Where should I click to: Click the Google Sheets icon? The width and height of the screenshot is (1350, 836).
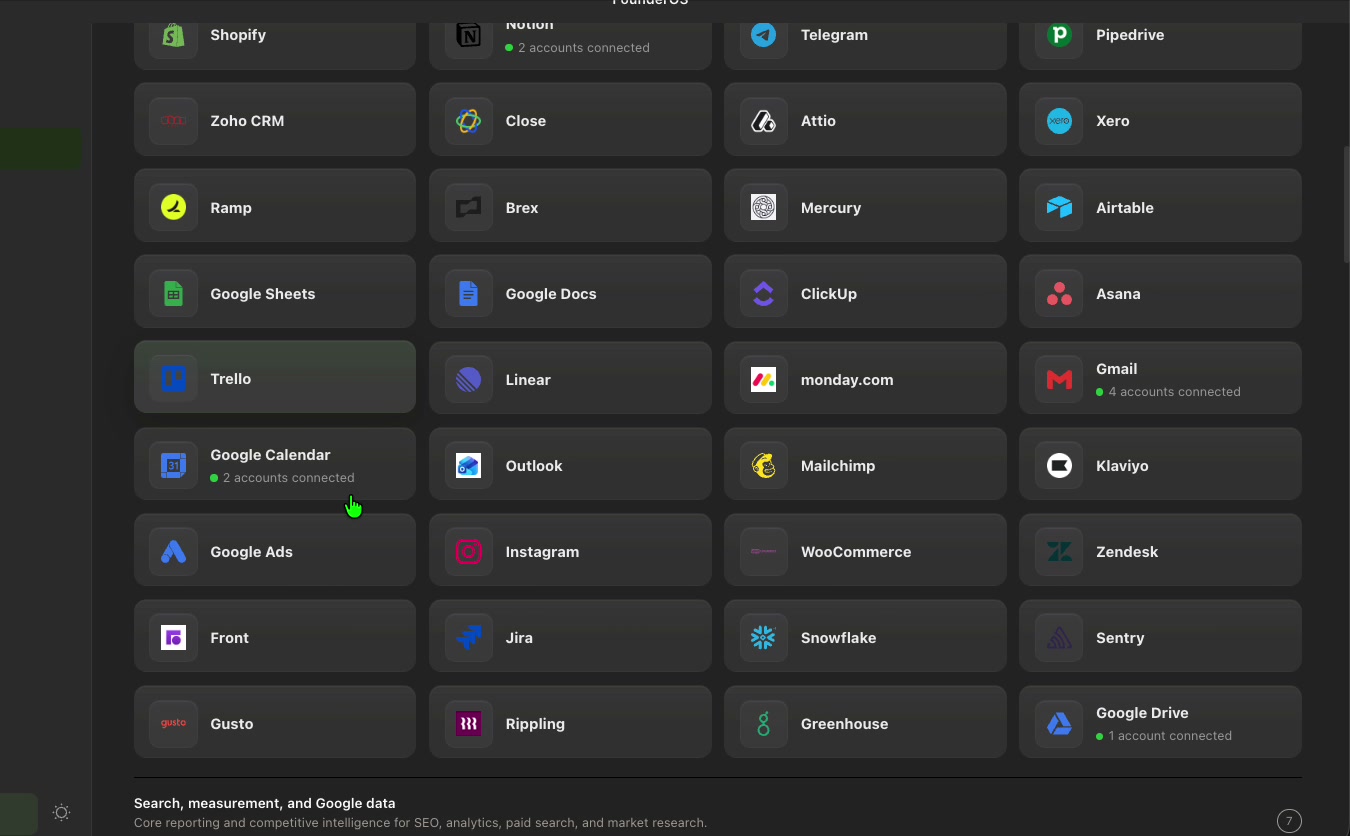tap(174, 293)
